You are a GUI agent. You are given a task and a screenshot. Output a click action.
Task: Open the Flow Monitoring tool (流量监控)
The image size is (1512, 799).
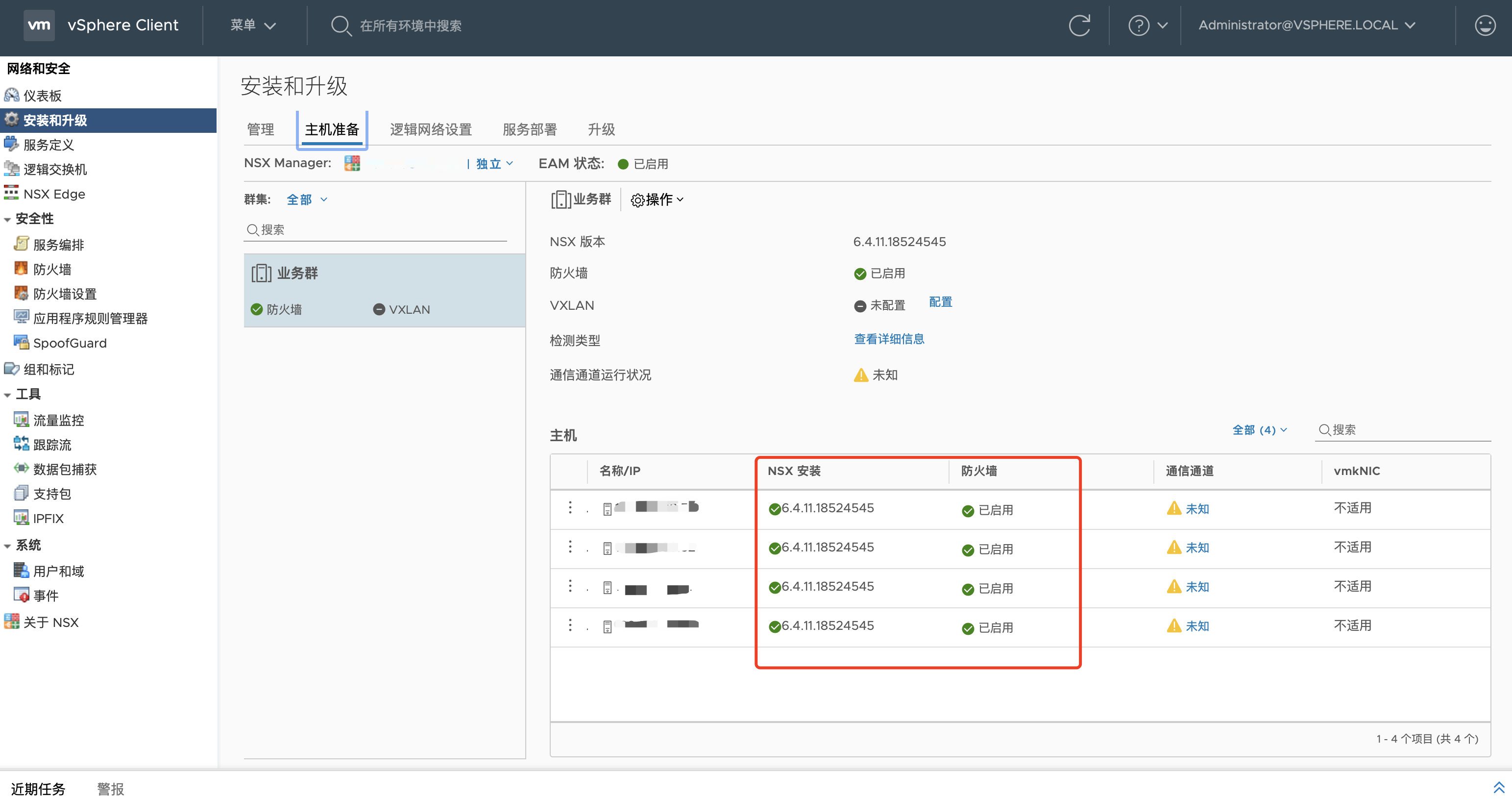tap(58, 421)
